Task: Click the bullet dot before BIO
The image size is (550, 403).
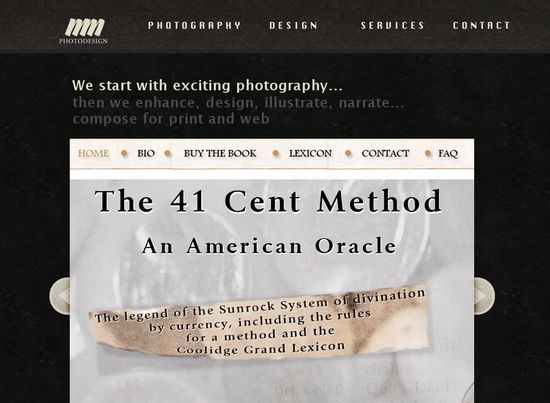Action: click(x=124, y=153)
